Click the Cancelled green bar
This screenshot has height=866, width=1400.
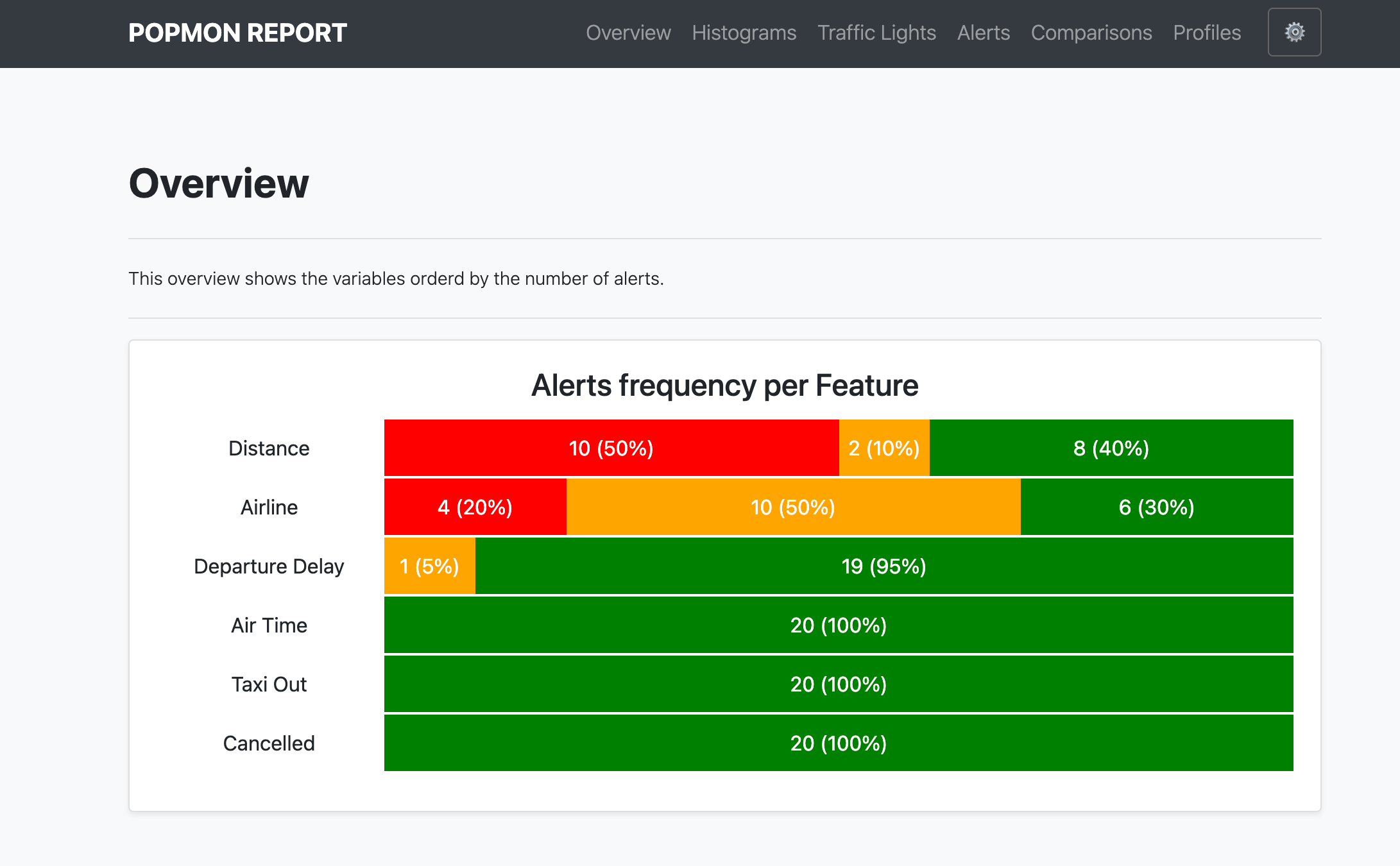click(838, 743)
